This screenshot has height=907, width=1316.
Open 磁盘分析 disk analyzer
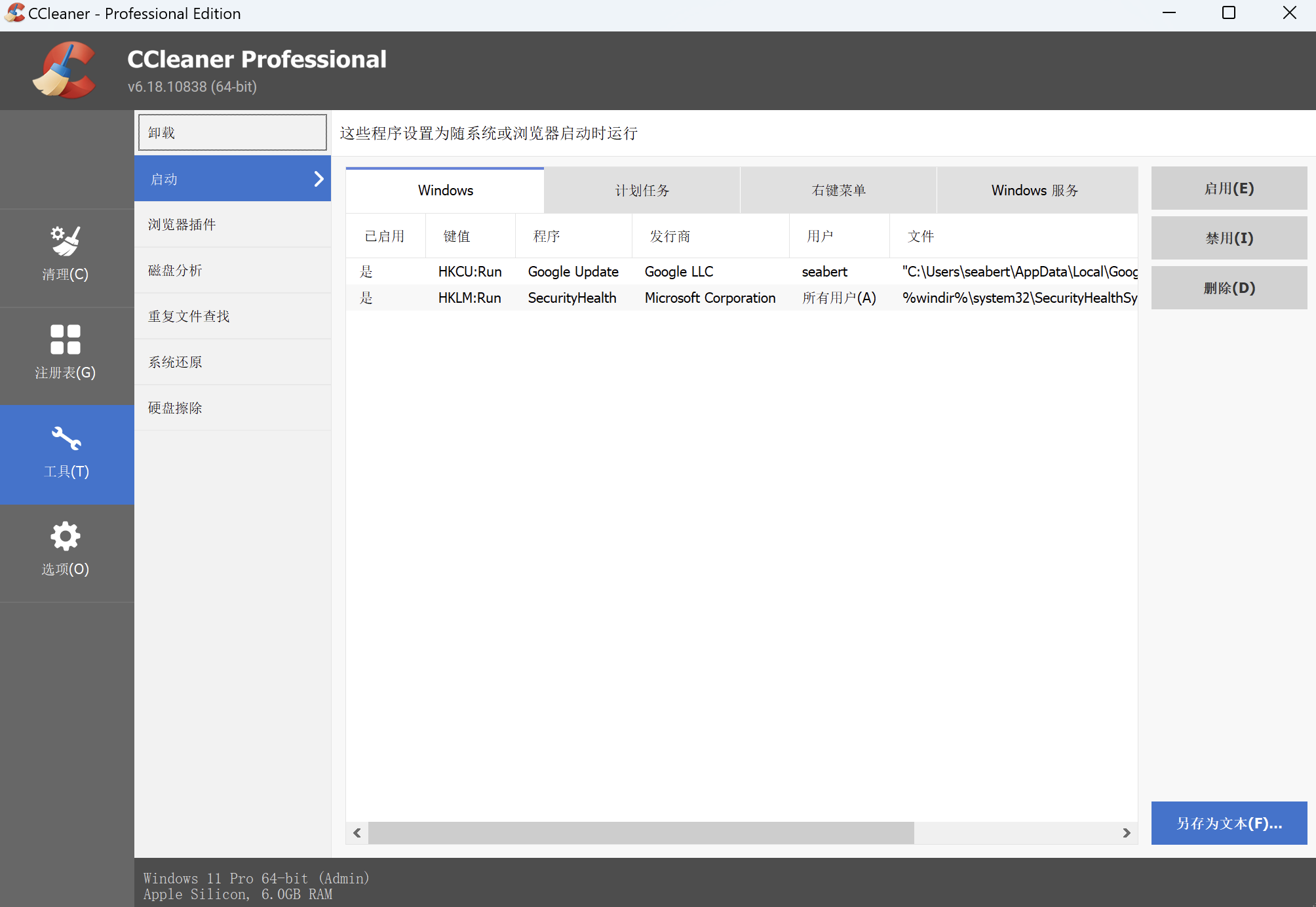(233, 271)
